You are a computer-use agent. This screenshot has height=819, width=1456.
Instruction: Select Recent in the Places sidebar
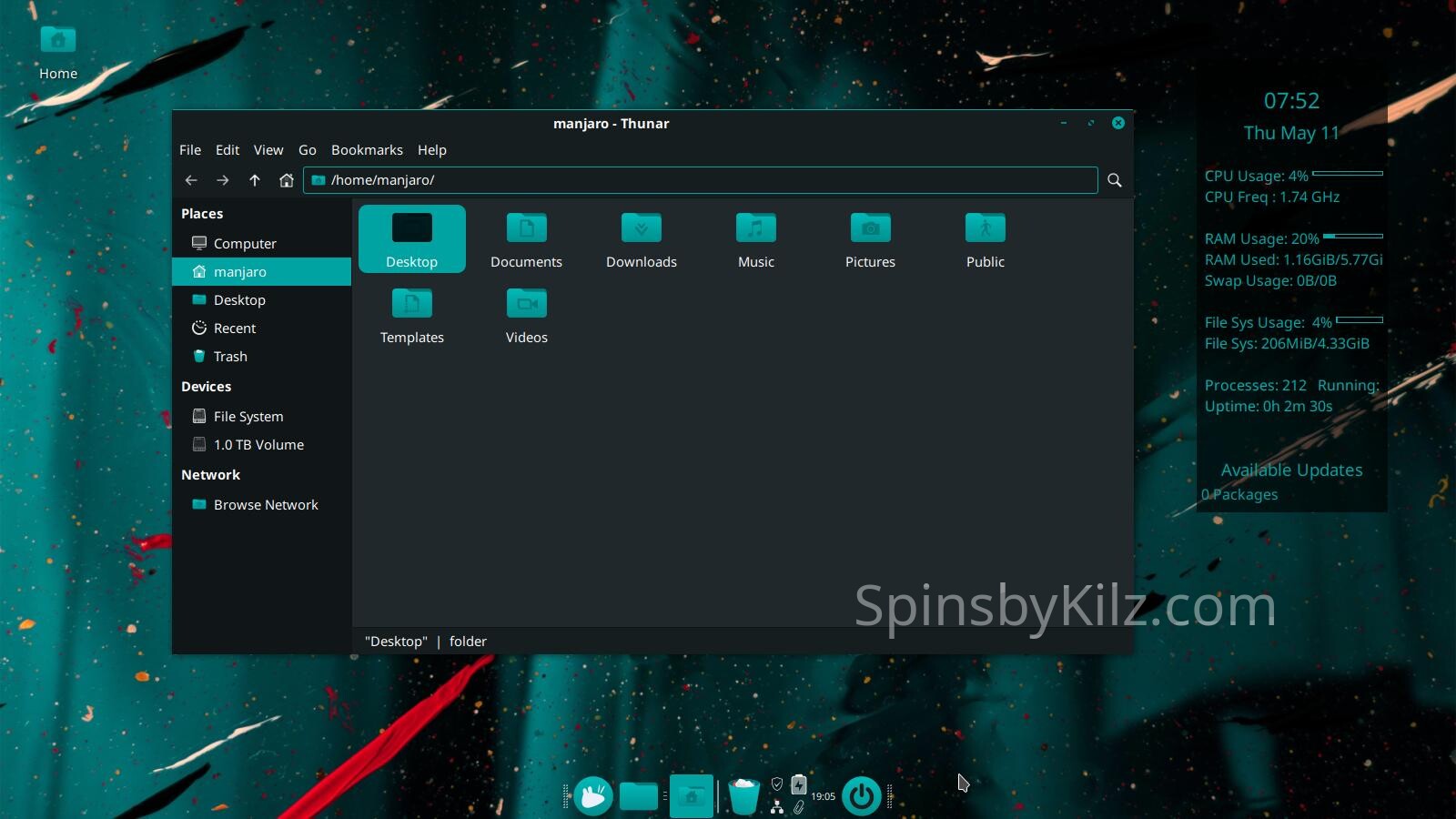234,329
